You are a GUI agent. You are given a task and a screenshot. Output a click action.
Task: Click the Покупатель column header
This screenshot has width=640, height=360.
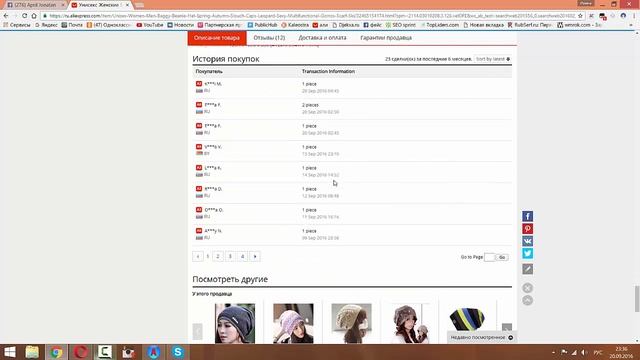pyautogui.click(x=209, y=71)
